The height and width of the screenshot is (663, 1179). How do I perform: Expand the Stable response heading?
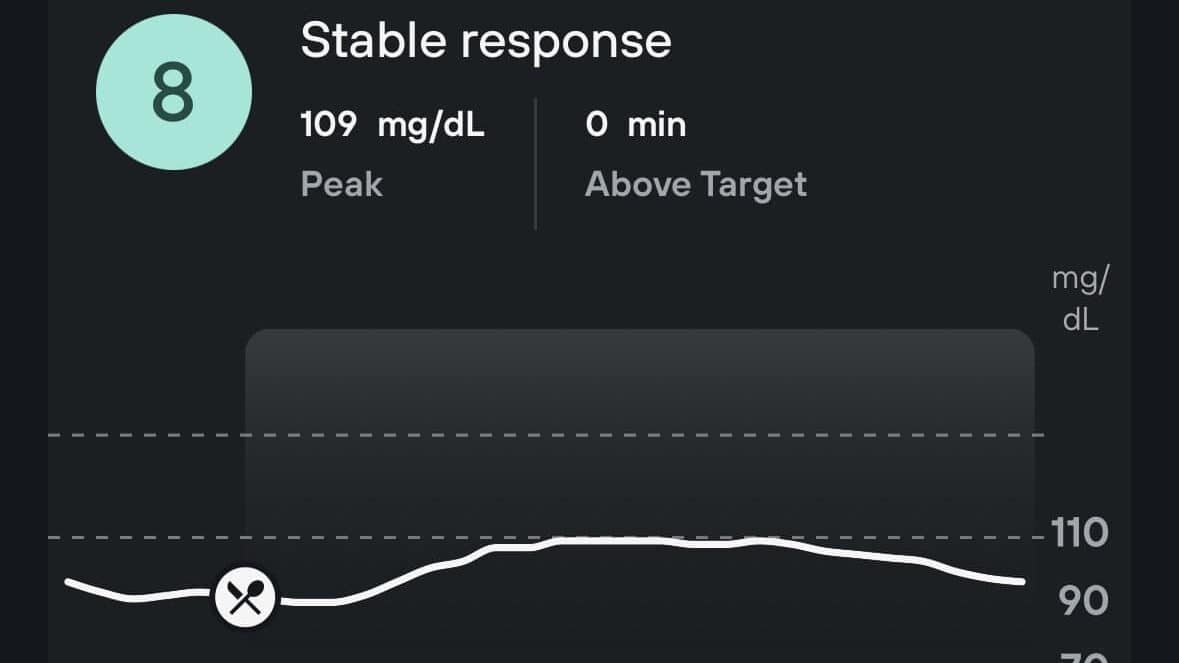pos(487,40)
